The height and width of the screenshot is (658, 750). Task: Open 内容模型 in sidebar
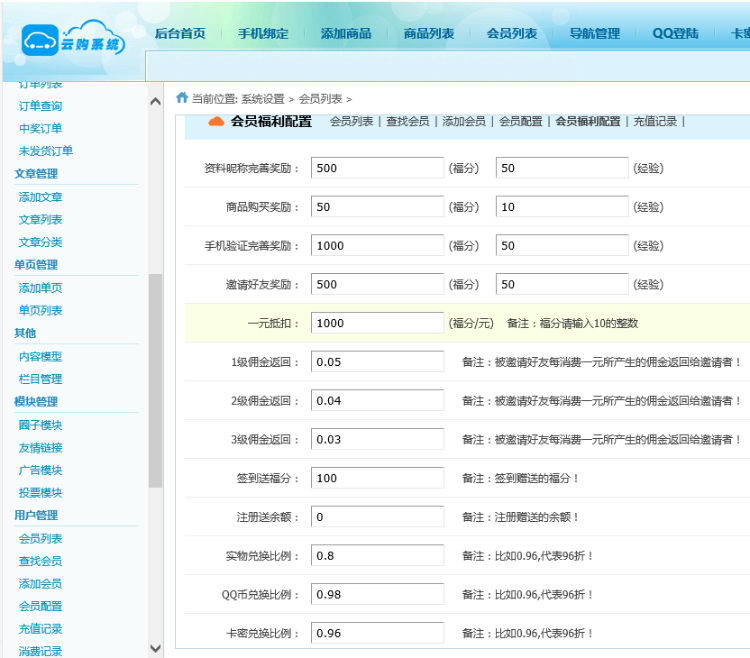click(41, 357)
